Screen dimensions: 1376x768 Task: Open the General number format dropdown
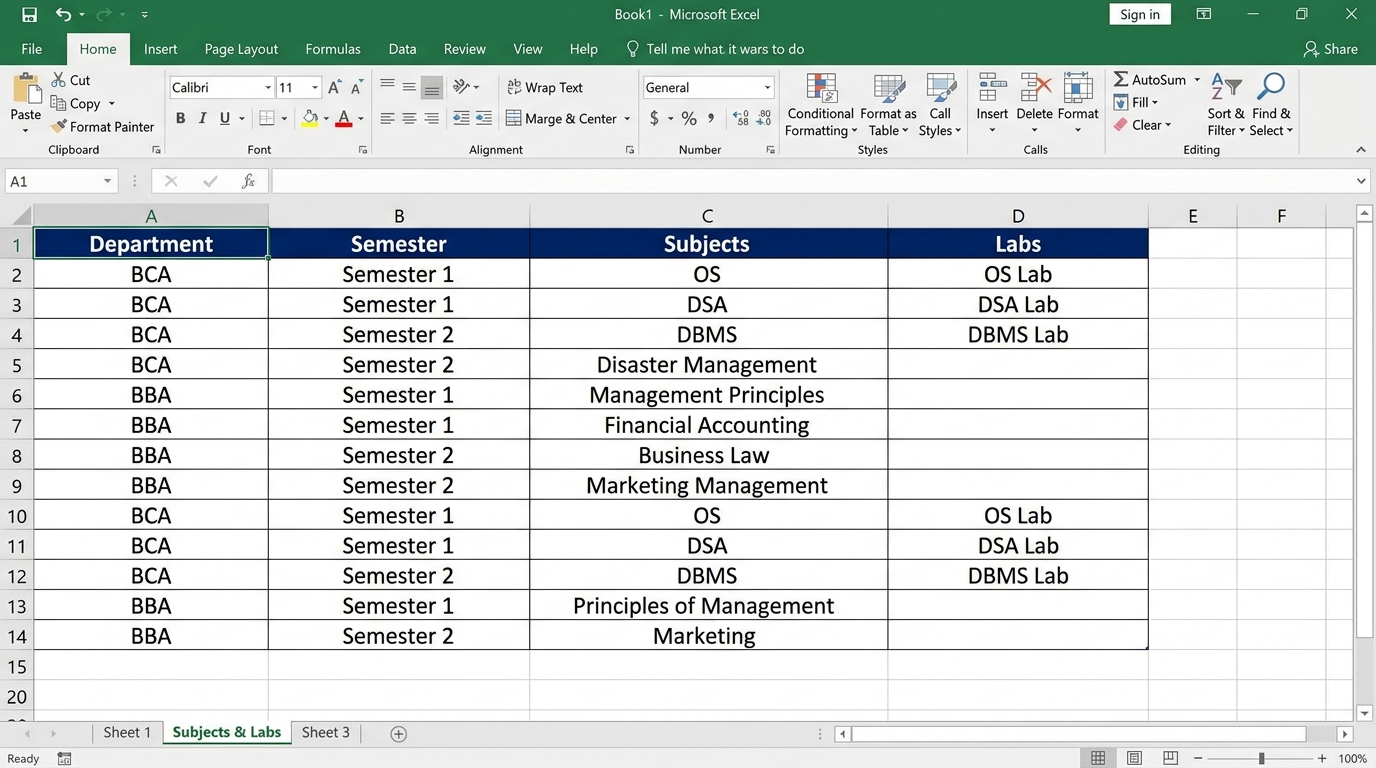pos(767,88)
